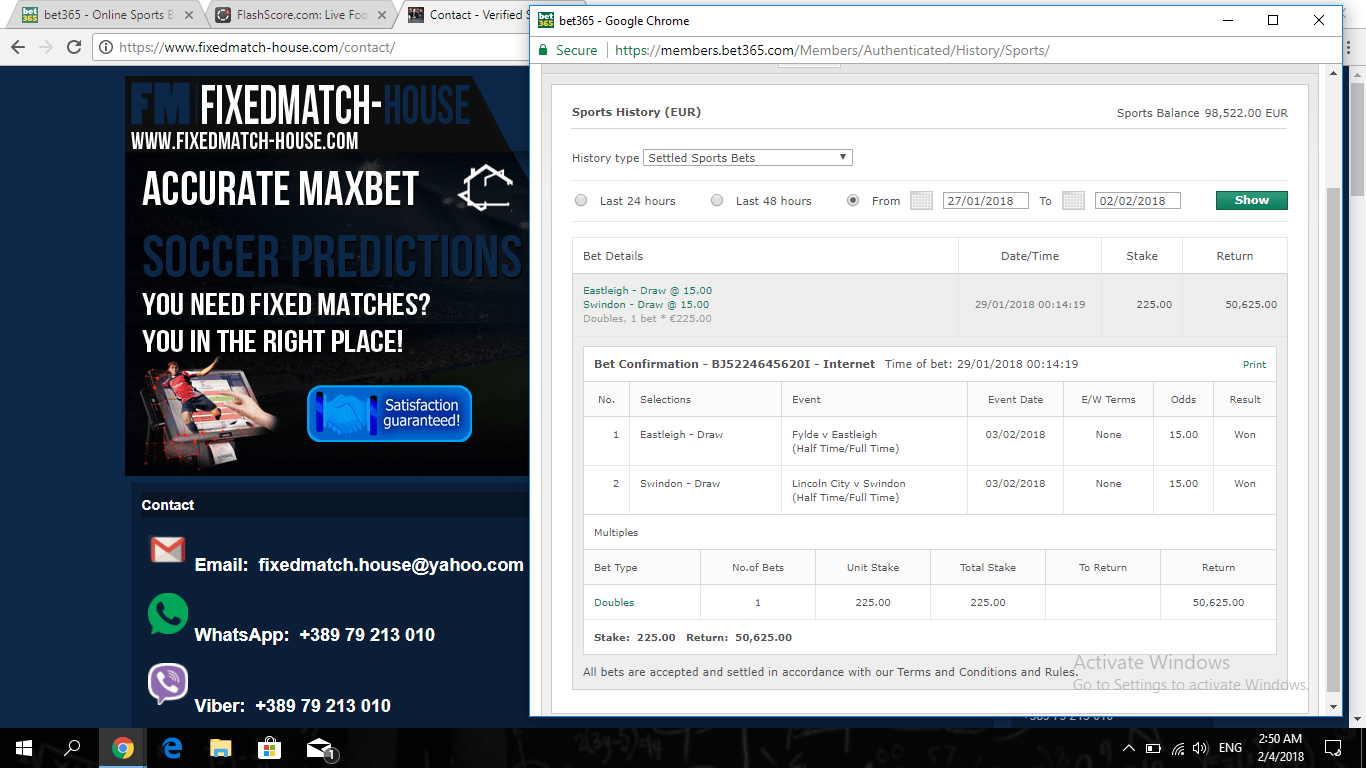Click the Print link in Bet Confirmation
The image size is (1366, 768).
(1254, 365)
